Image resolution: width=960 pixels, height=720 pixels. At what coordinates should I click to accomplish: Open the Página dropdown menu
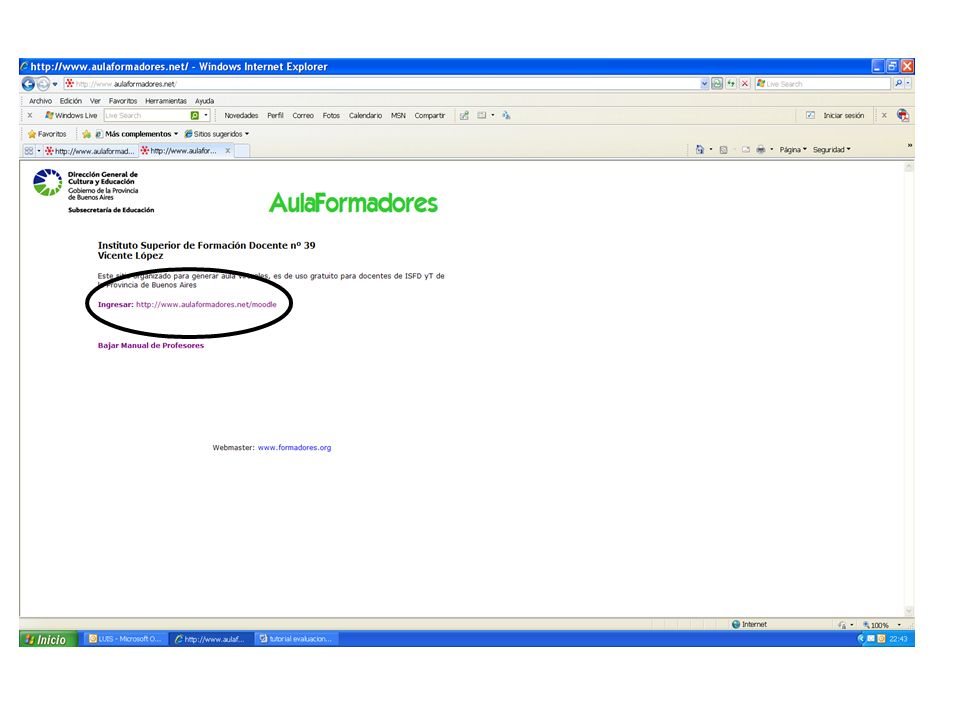(x=793, y=149)
